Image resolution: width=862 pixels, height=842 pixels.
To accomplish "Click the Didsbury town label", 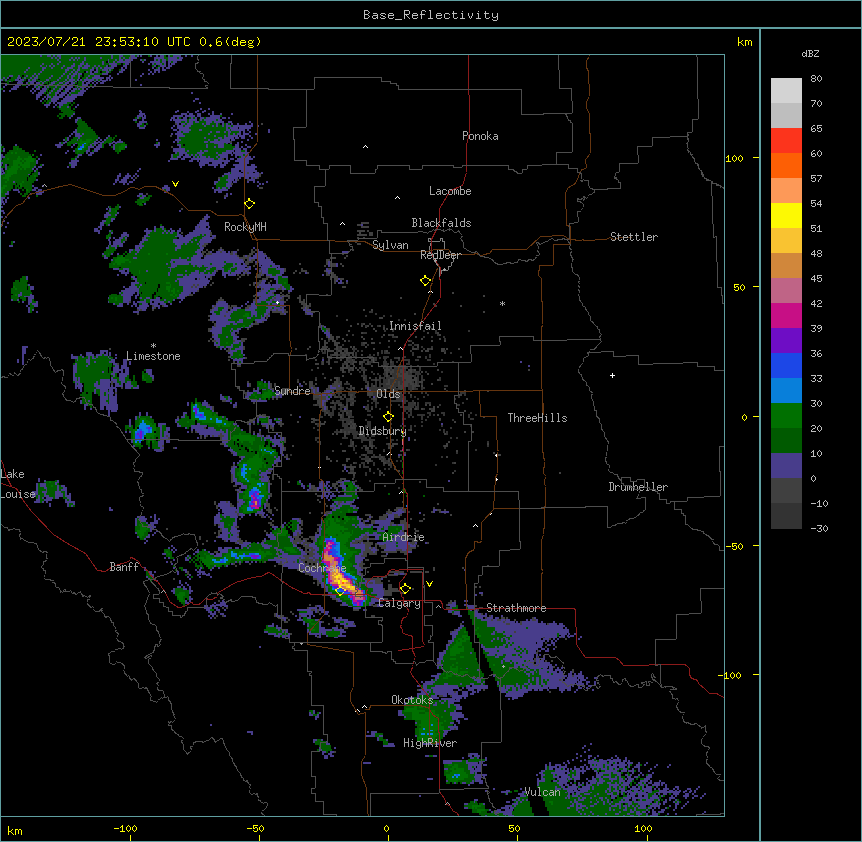I will coord(382,431).
